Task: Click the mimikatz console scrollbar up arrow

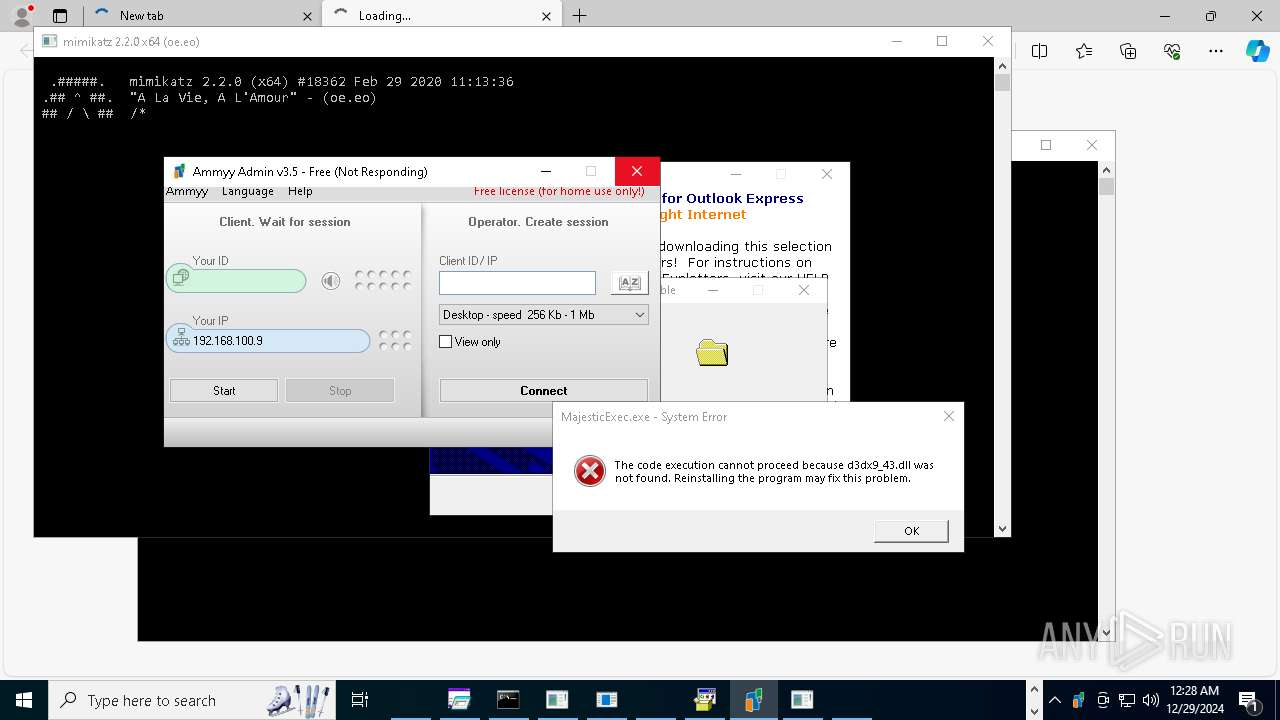Action: coord(1003,65)
